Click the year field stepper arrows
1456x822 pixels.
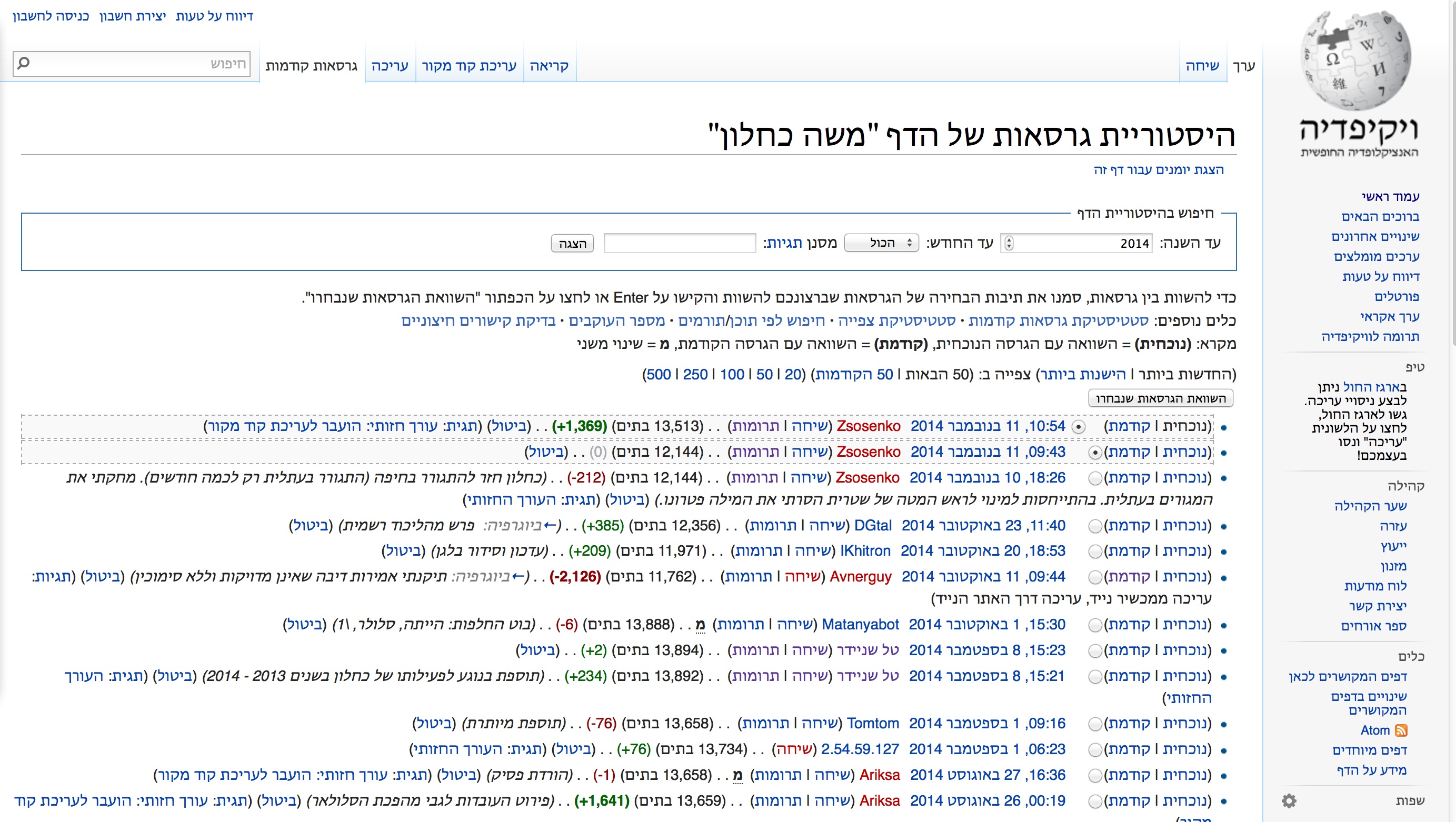coord(1009,243)
